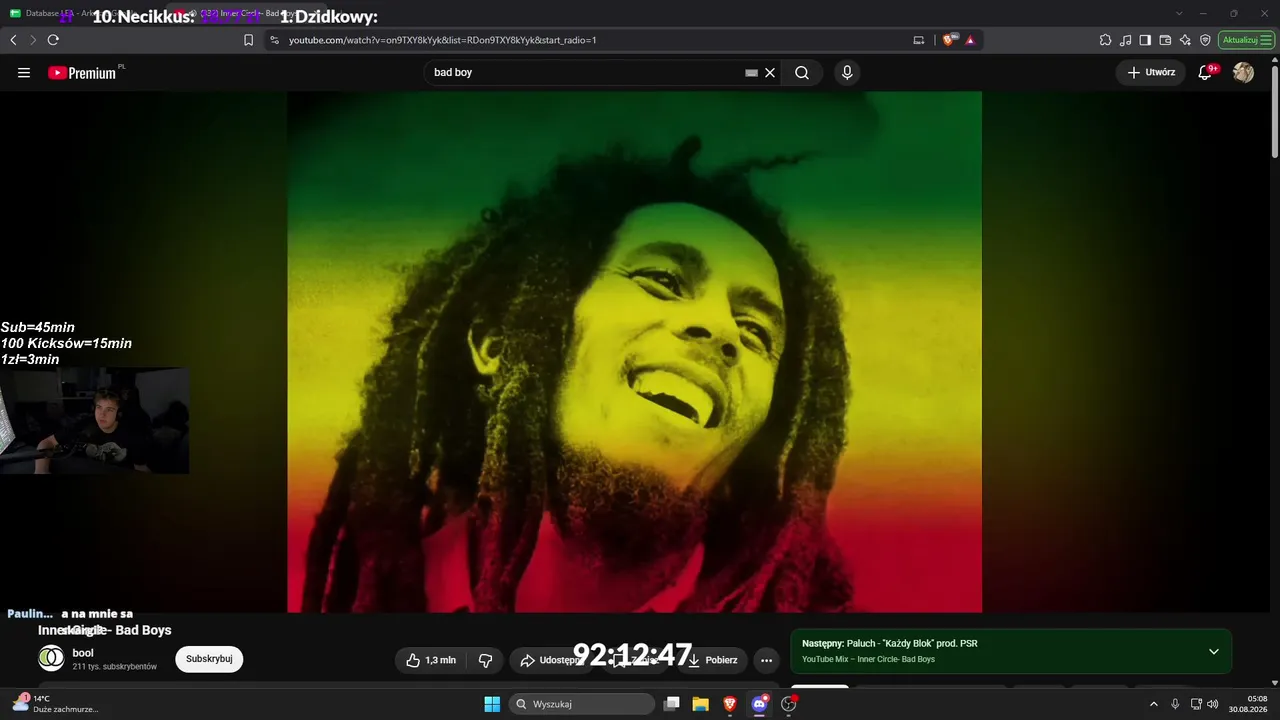This screenshot has width=1280, height=720.
Task: Open the YouTube notifications bell
Action: (x=1206, y=72)
